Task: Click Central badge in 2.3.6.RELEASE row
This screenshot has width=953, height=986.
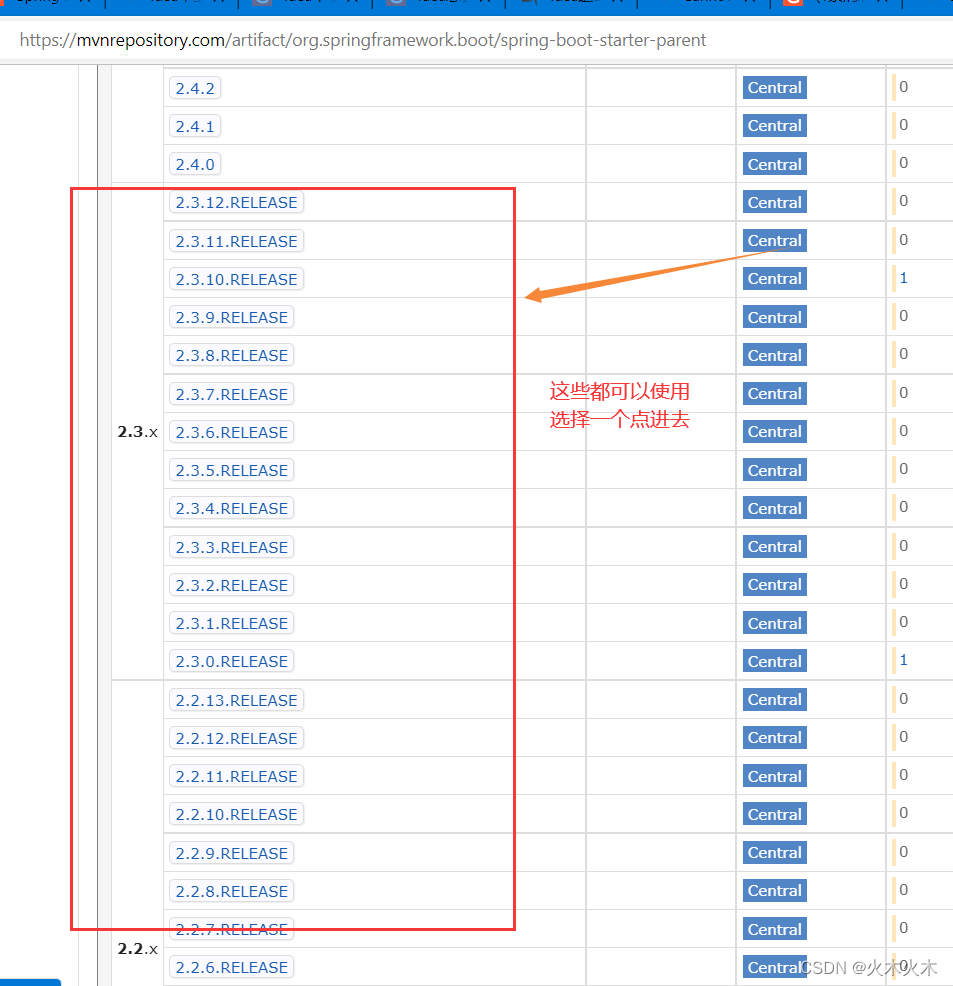Action: 774,431
